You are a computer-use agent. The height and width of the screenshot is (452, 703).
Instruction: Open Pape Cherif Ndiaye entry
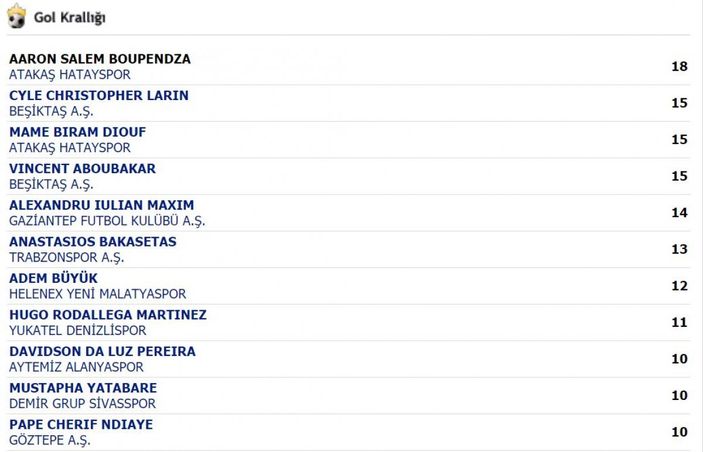[81, 424]
